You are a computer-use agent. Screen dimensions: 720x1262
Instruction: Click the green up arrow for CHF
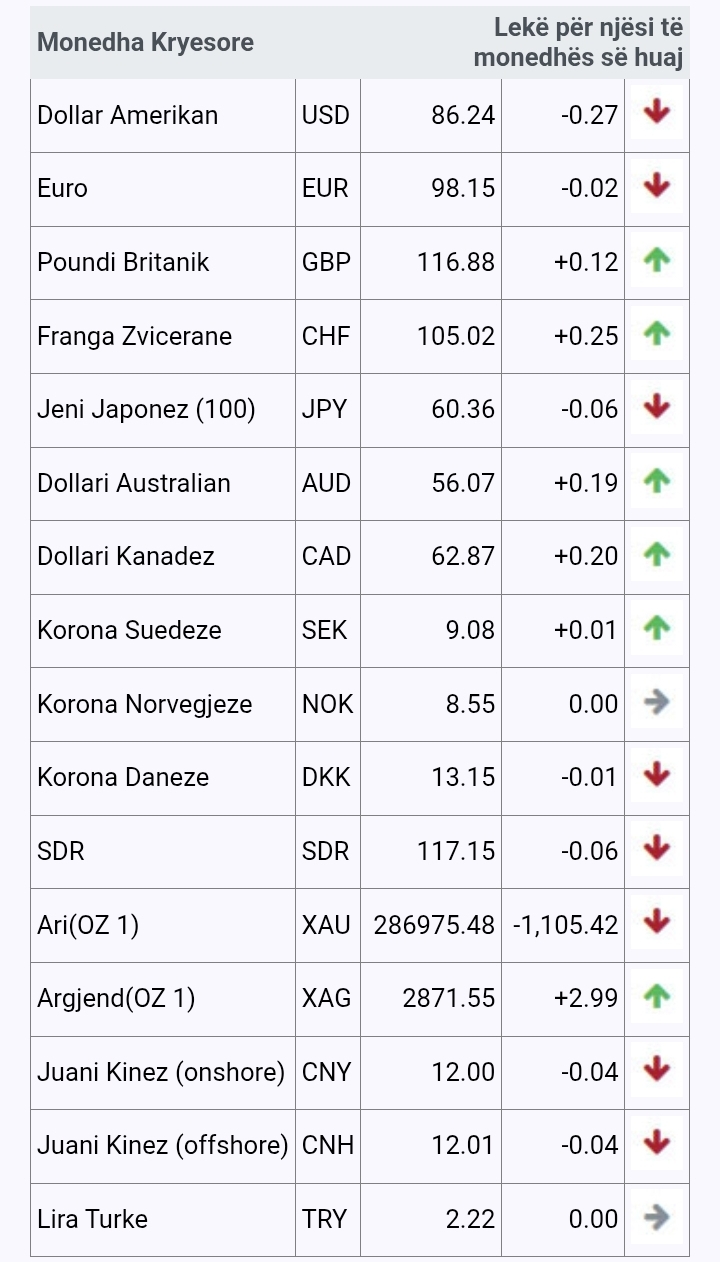pos(656,334)
